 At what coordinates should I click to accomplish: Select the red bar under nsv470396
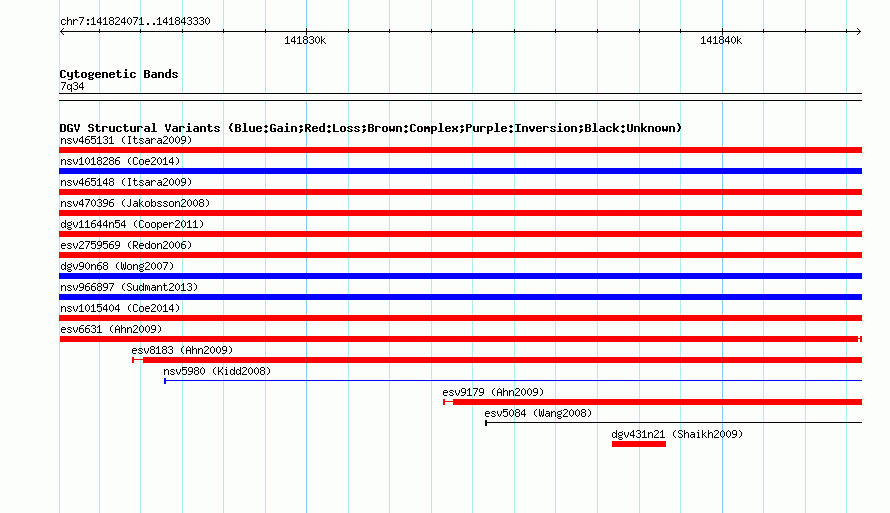pos(460,213)
